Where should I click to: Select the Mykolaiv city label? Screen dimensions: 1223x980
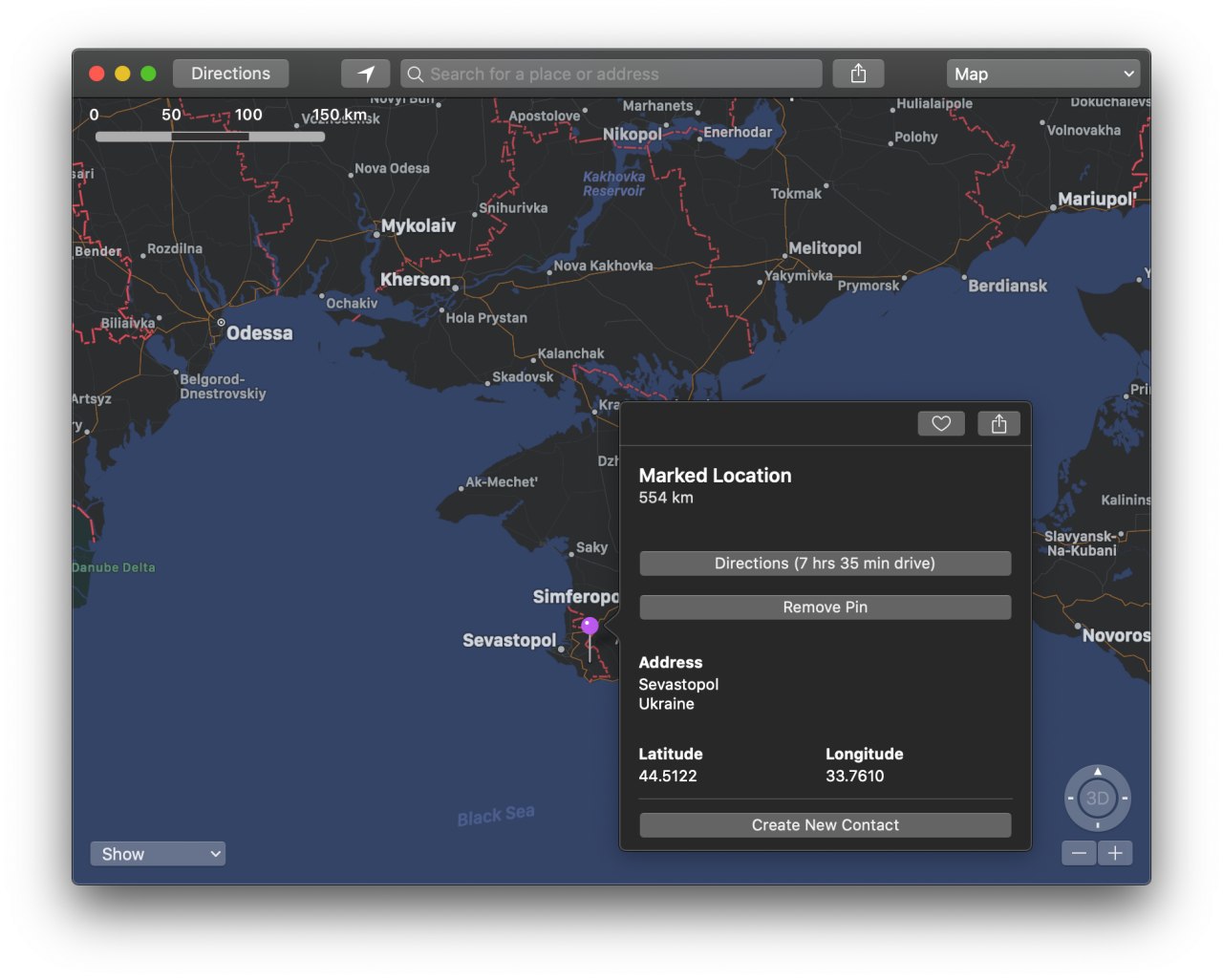418,226
